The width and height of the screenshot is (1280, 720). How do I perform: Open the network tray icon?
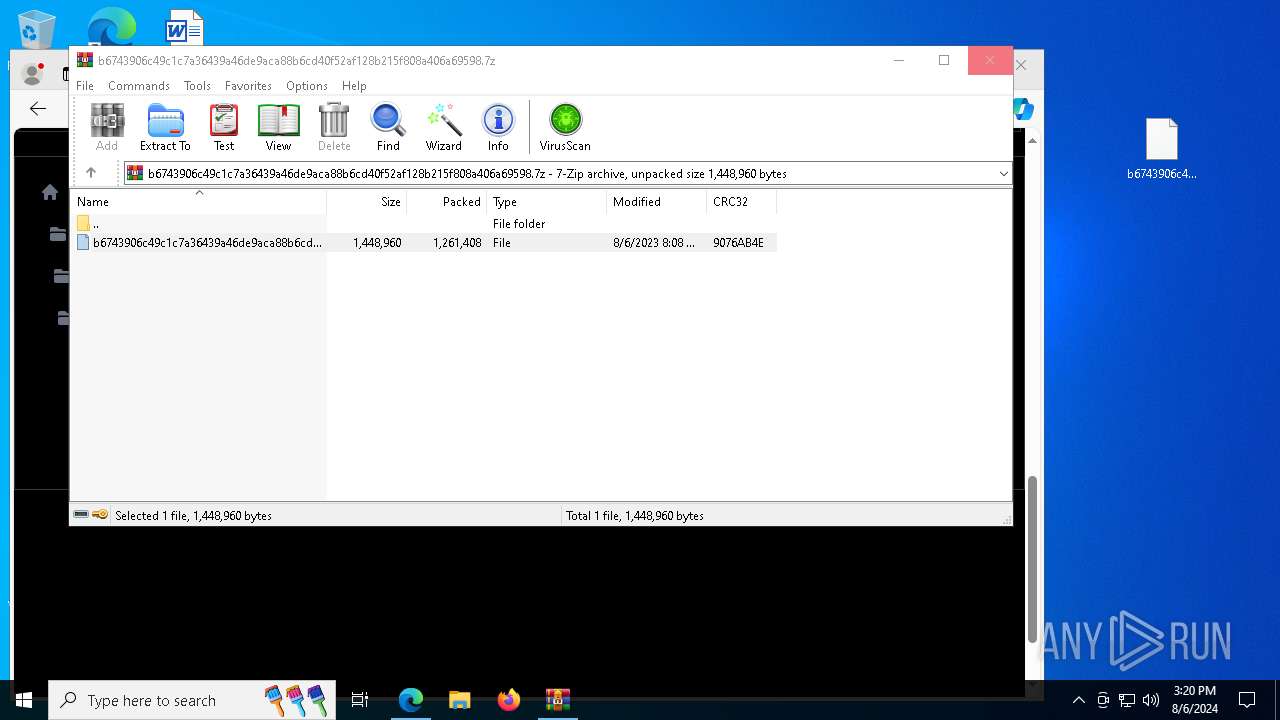coord(1127,700)
